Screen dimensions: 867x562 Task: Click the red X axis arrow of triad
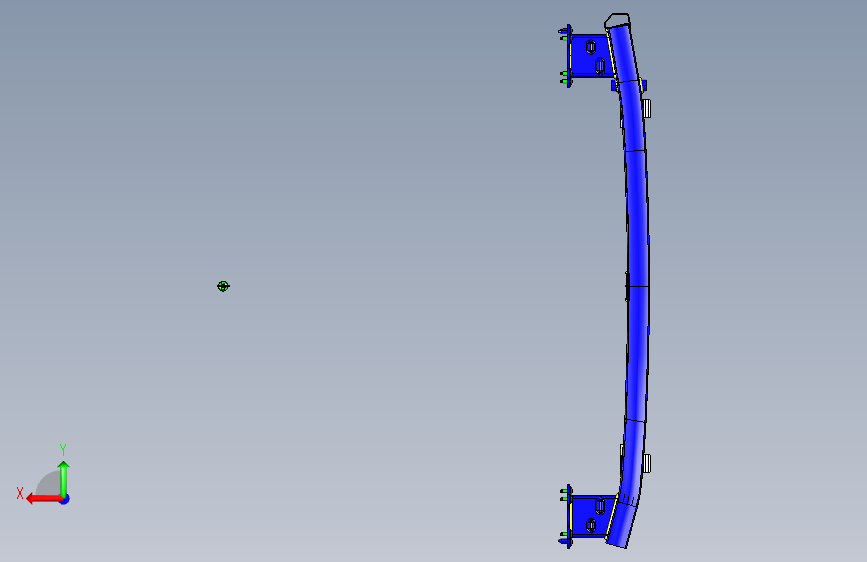[43, 499]
